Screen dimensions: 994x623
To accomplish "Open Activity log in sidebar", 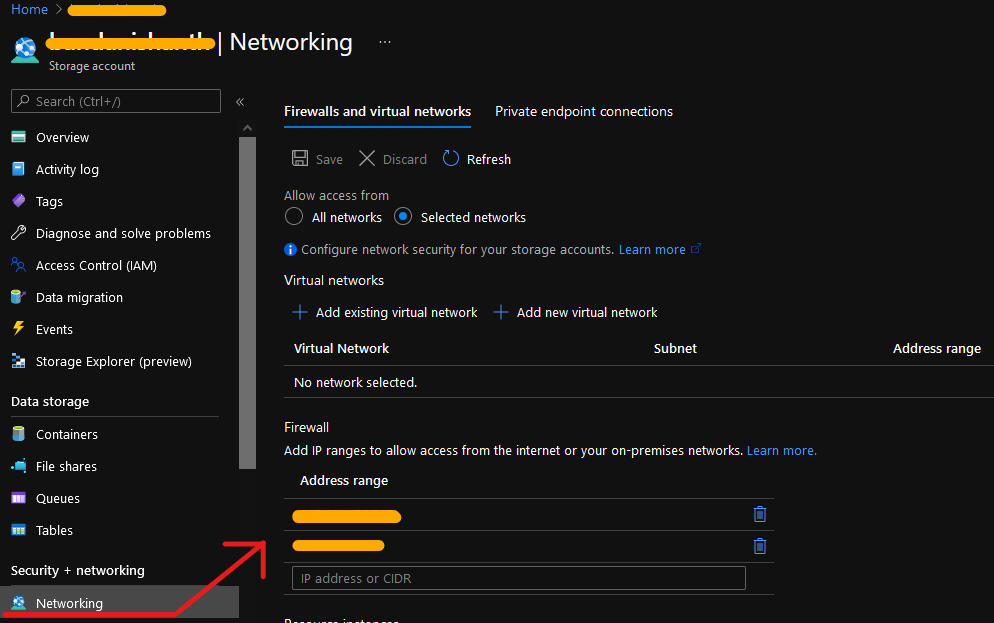I will tap(67, 169).
